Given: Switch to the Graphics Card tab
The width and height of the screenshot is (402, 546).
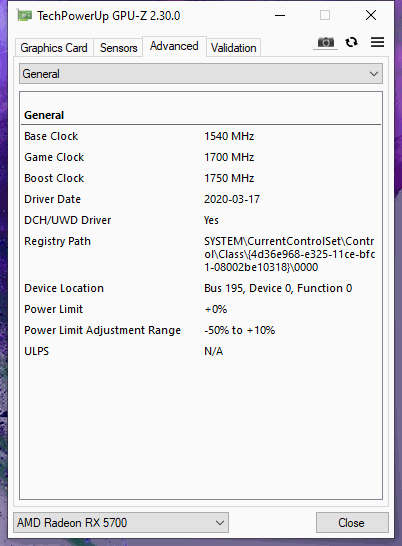Looking at the screenshot, I should point(54,48).
